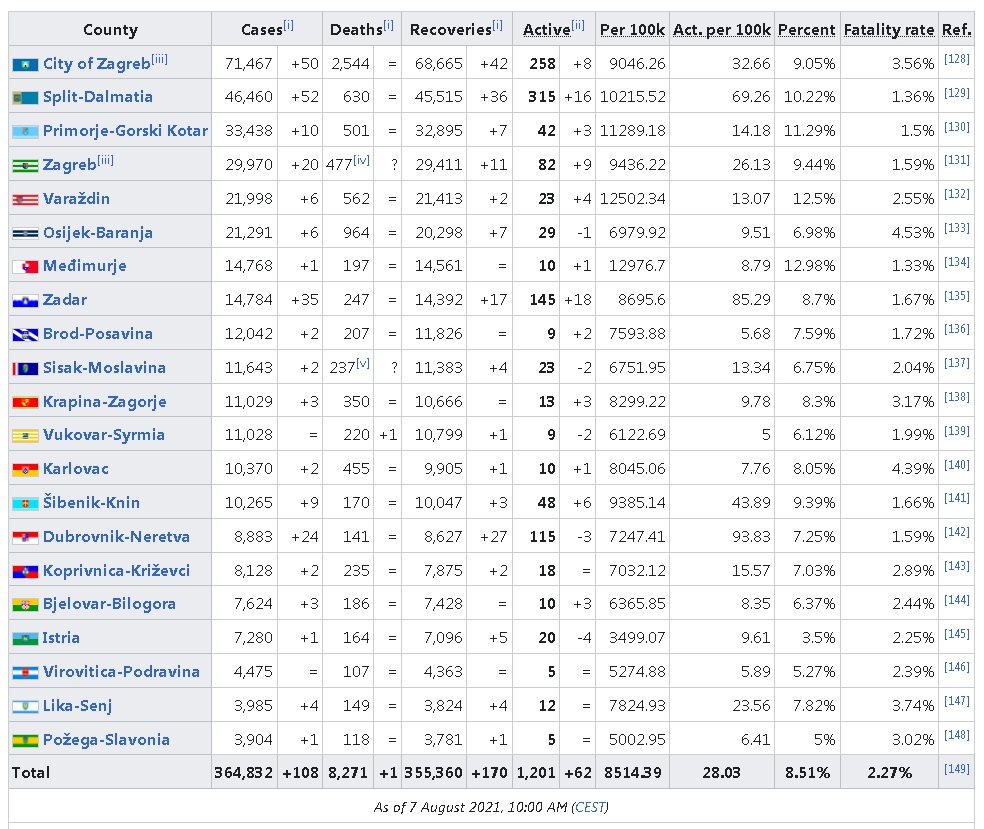Open the Primorje-Gorski Kotar link
Image resolution: width=984 pixels, height=829 pixels.
[126, 131]
